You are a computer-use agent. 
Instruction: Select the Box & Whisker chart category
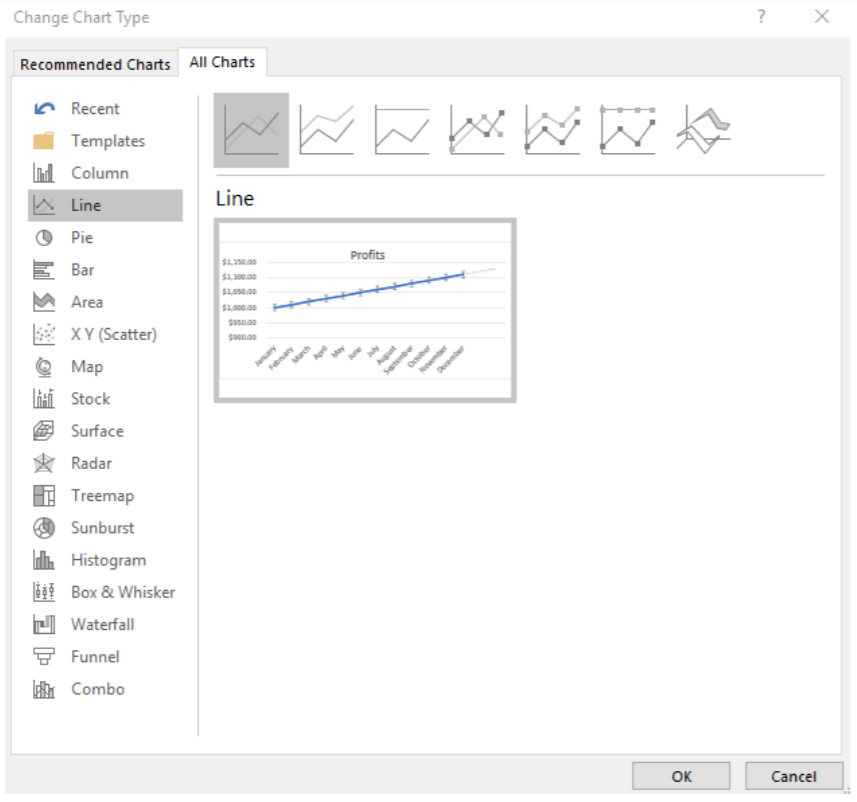[x=122, y=592]
